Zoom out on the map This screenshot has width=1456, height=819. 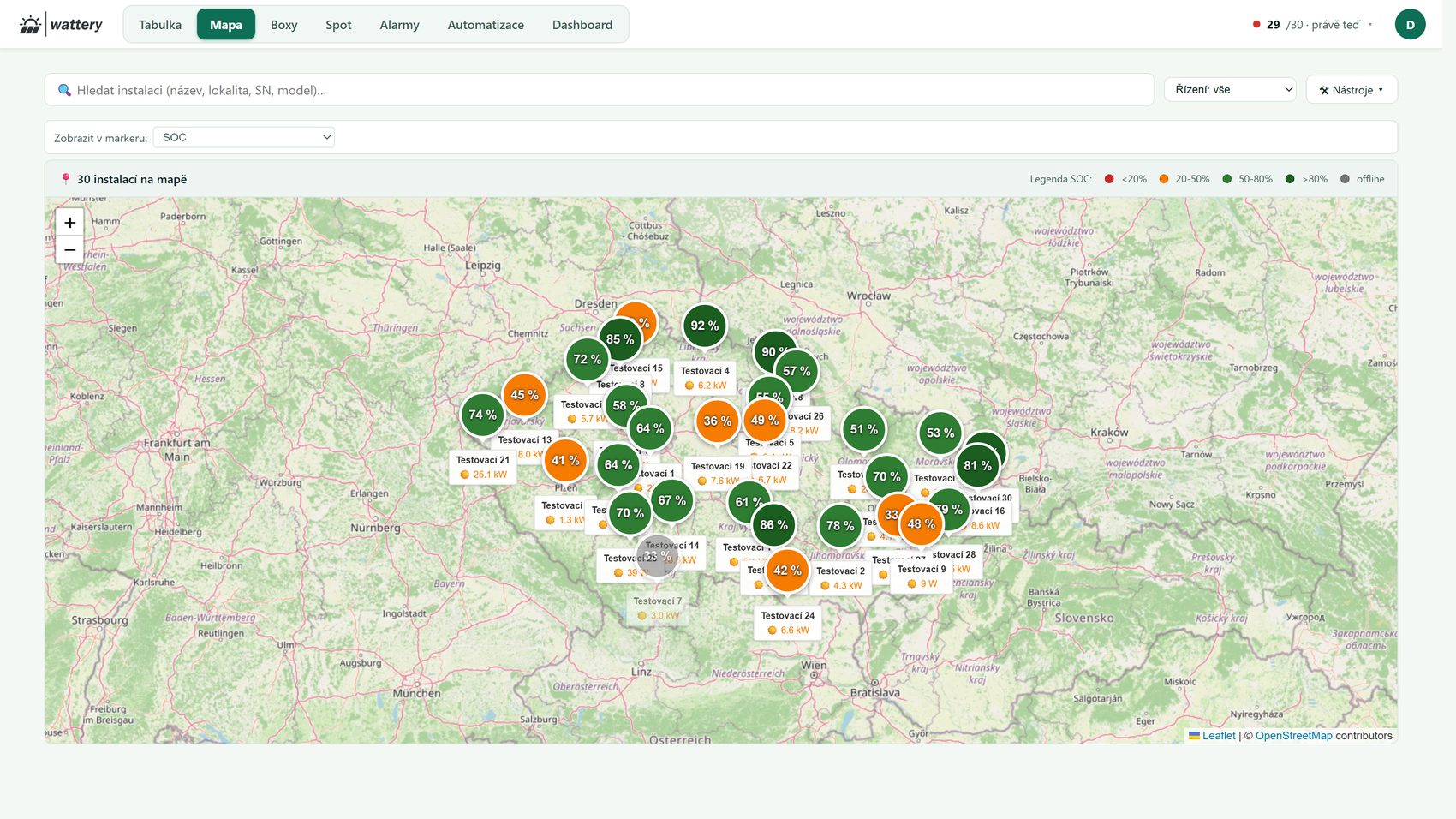tap(70, 250)
